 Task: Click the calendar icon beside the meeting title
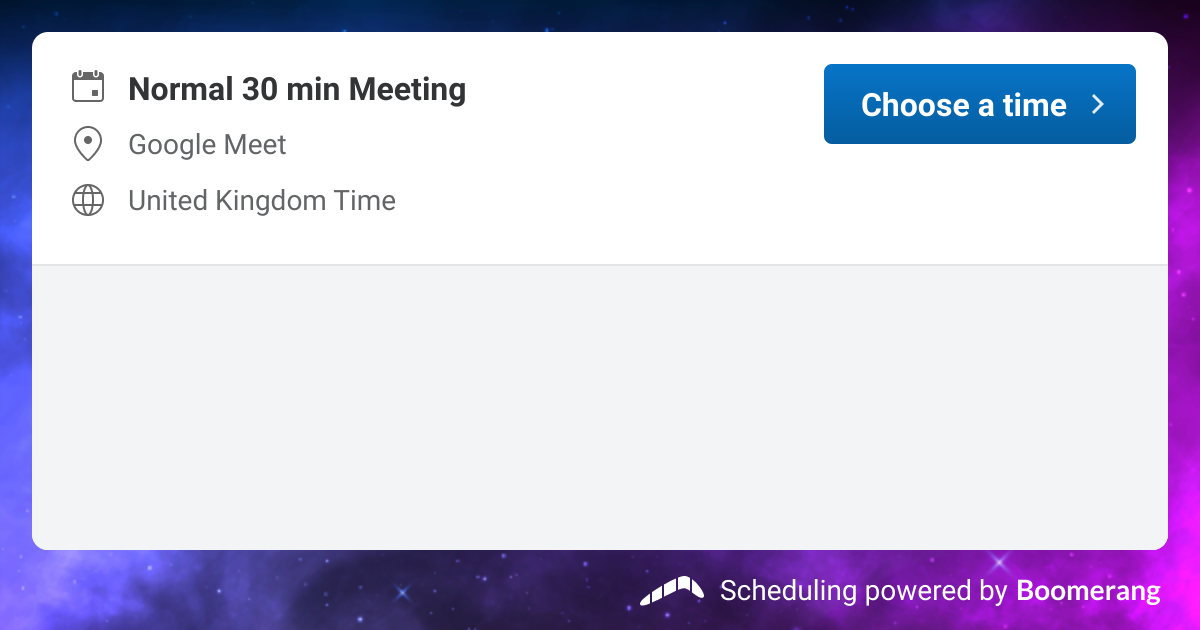(88, 87)
